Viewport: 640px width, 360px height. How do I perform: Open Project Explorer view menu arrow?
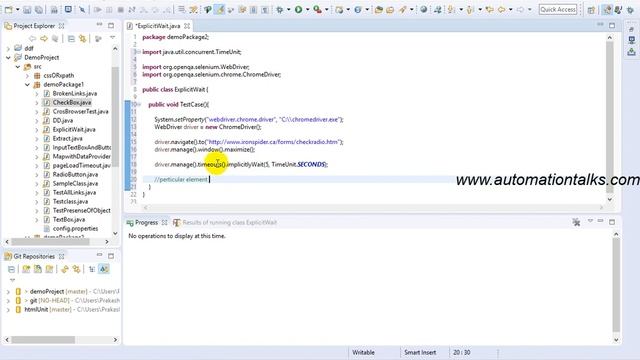112,38
